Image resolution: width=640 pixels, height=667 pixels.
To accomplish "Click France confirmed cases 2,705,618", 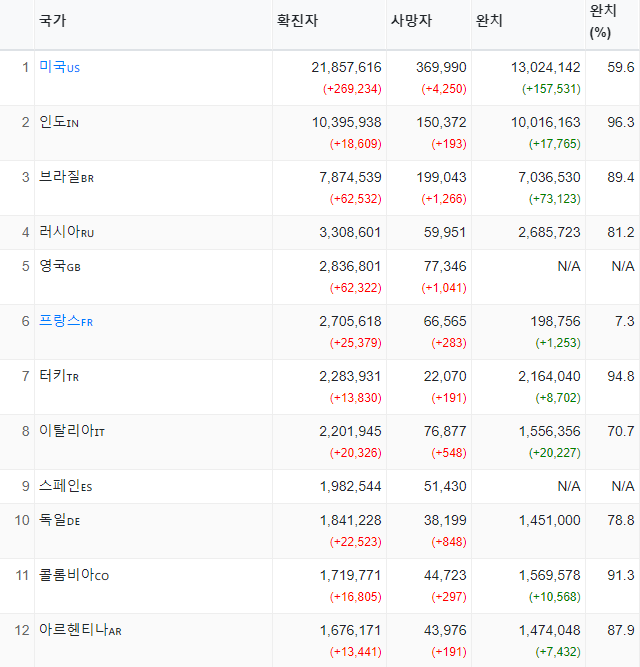I will click(x=350, y=321).
